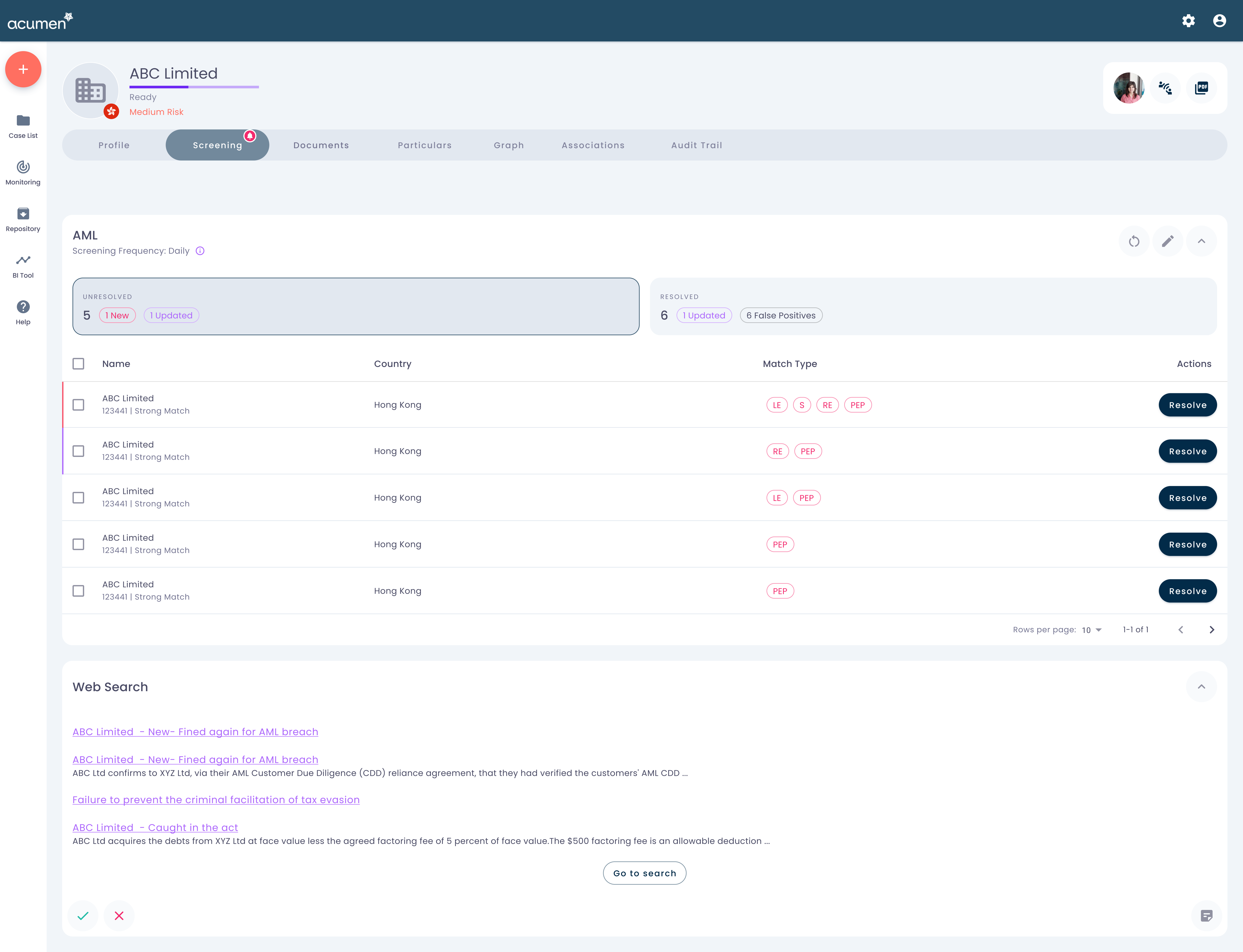1243x952 pixels.
Task: Click the Hong Kong flag badge
Action: pyautogui.click(x=111, y=111)
